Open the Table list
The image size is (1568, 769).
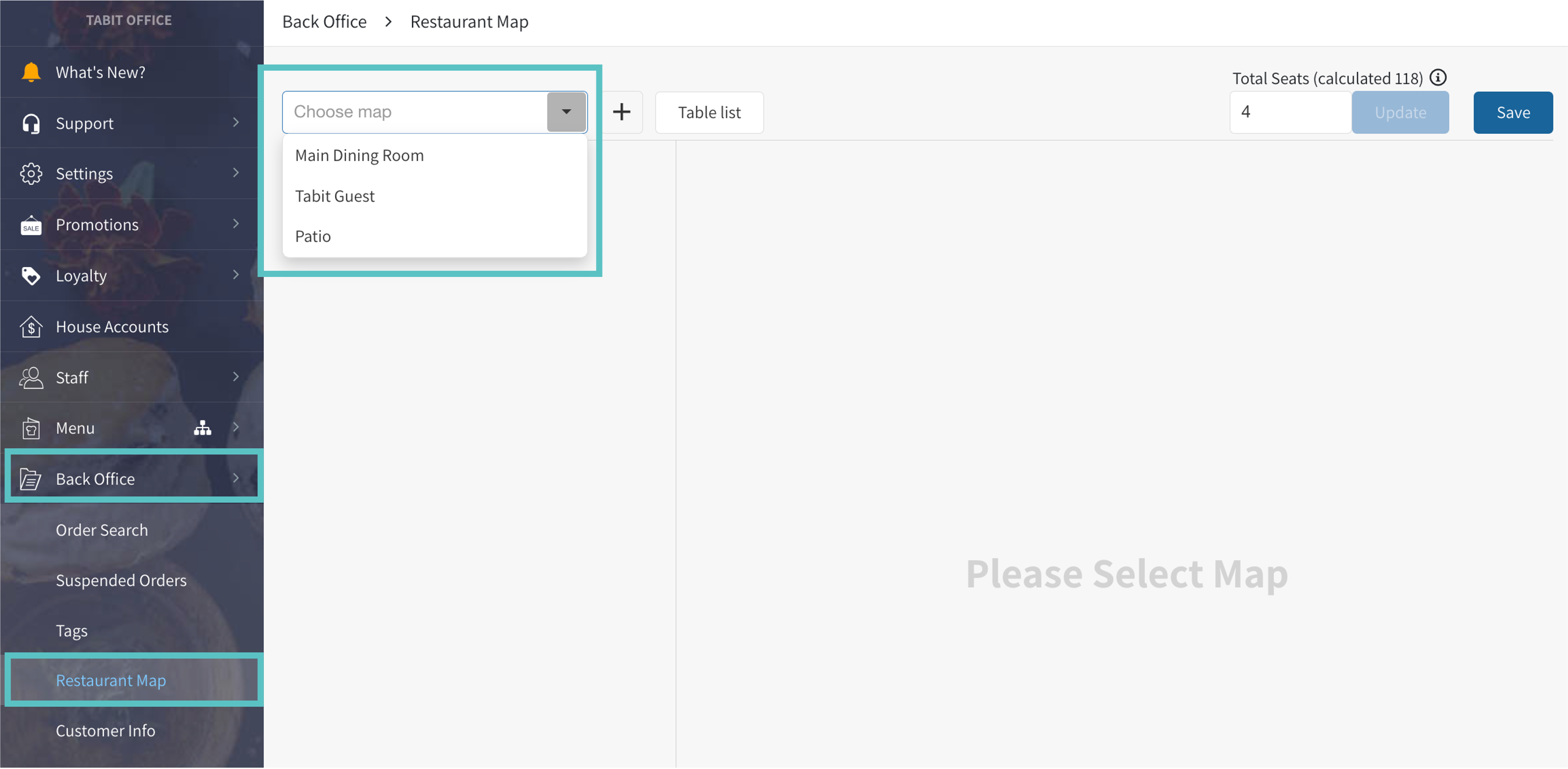click(x=709, y=113)
